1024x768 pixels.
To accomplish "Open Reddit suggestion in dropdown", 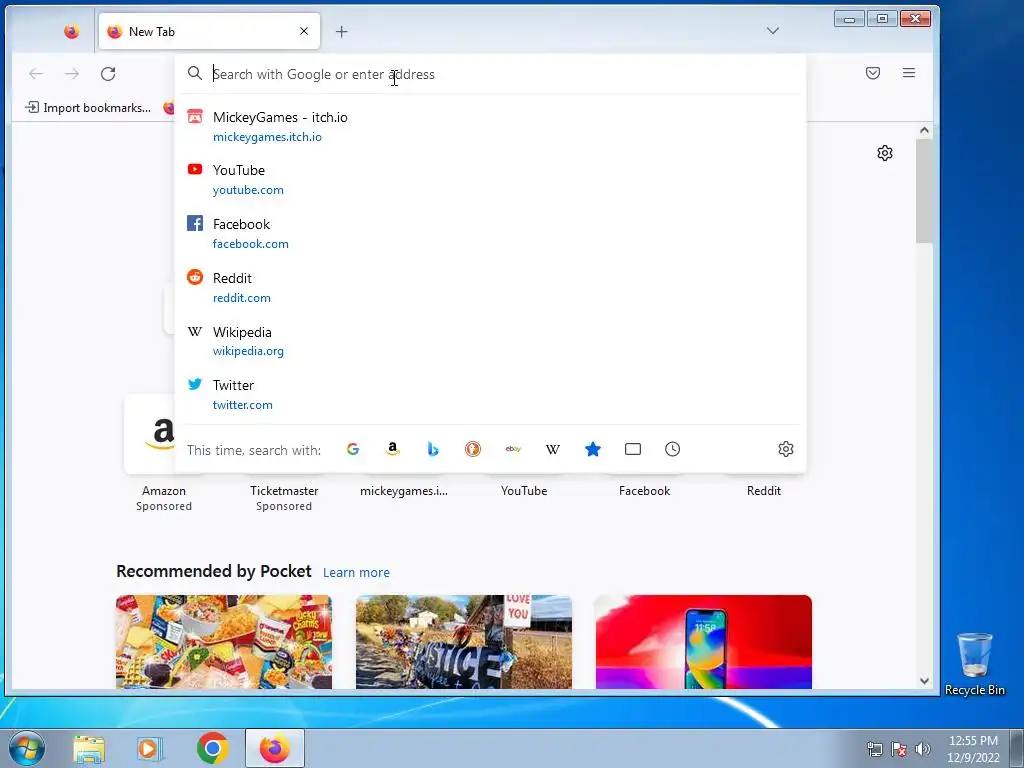I will [x=490, y=287].
